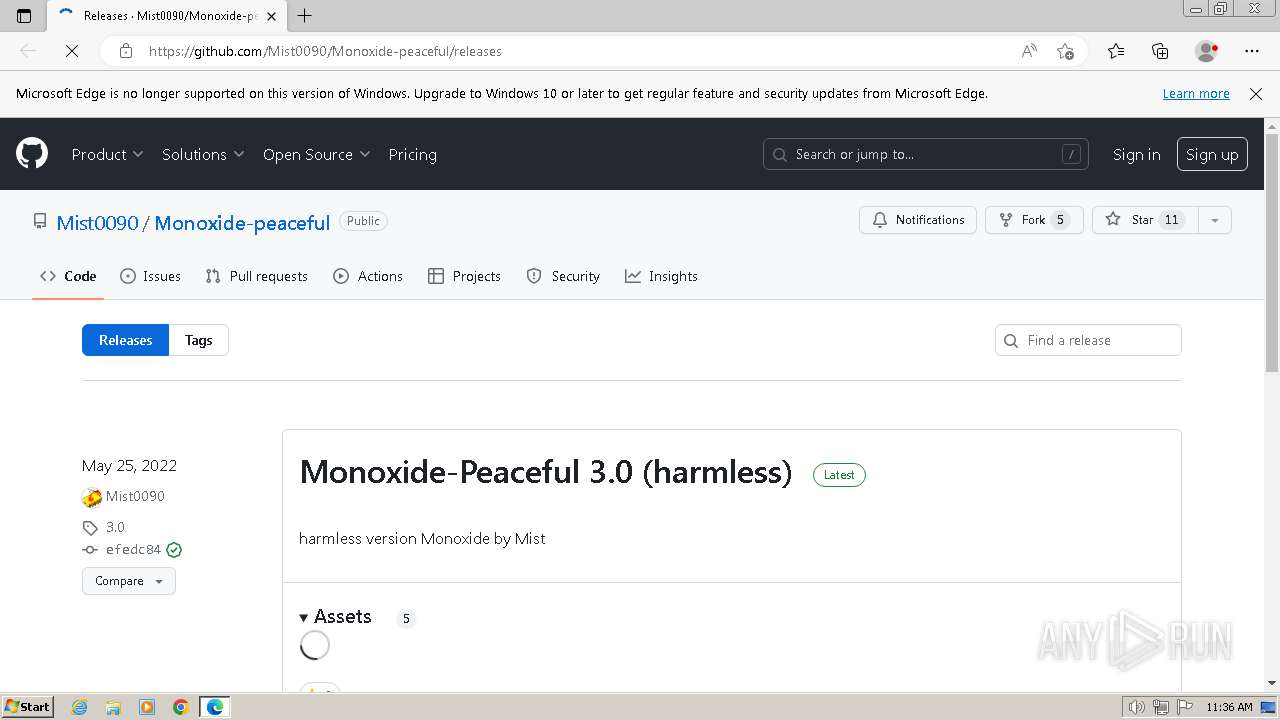The image size is (1280, 720).
Task: Open the star lists dropdown arrow
Action: [x=1214, y=220]
